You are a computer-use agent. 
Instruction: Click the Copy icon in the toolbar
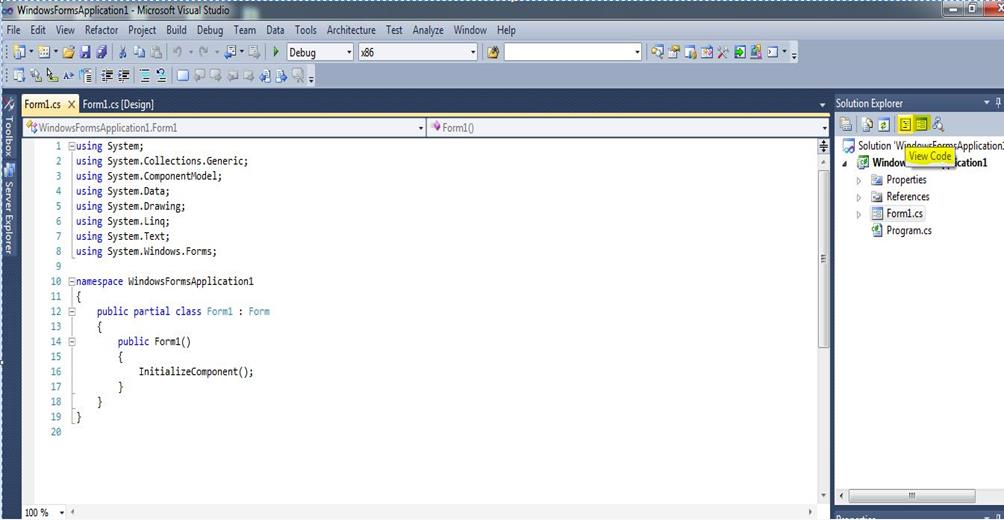coord(140,53)
